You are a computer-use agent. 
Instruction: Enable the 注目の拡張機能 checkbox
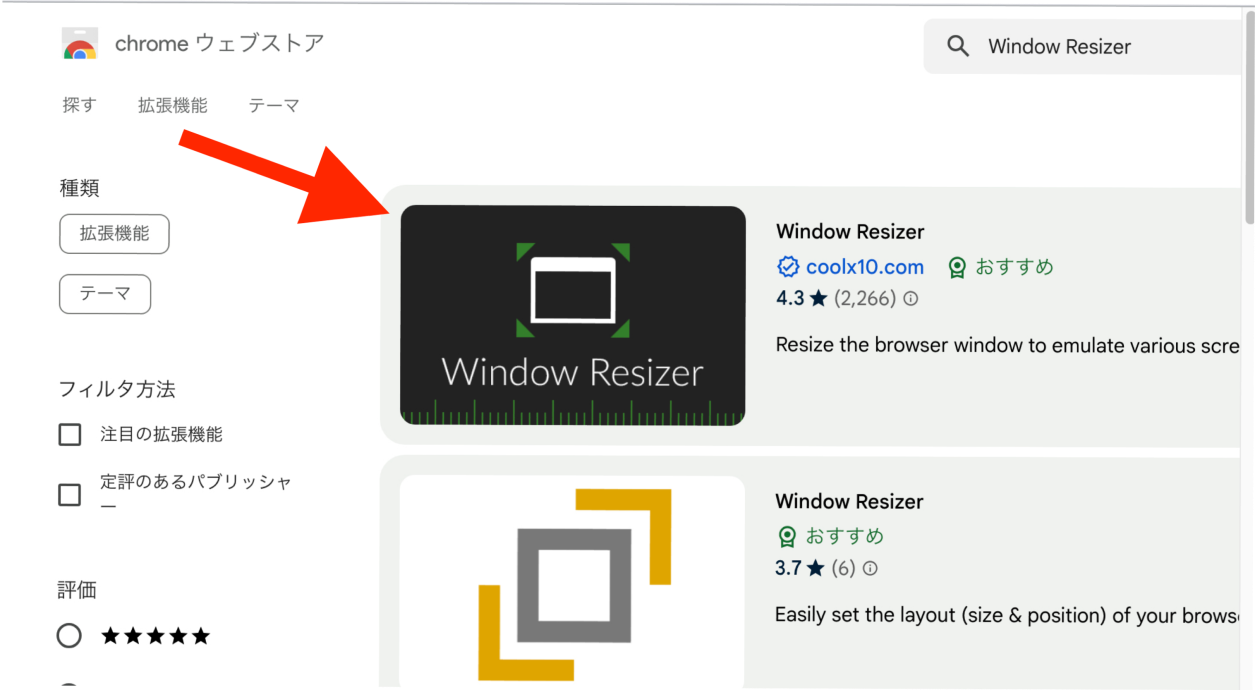(70, 435)
